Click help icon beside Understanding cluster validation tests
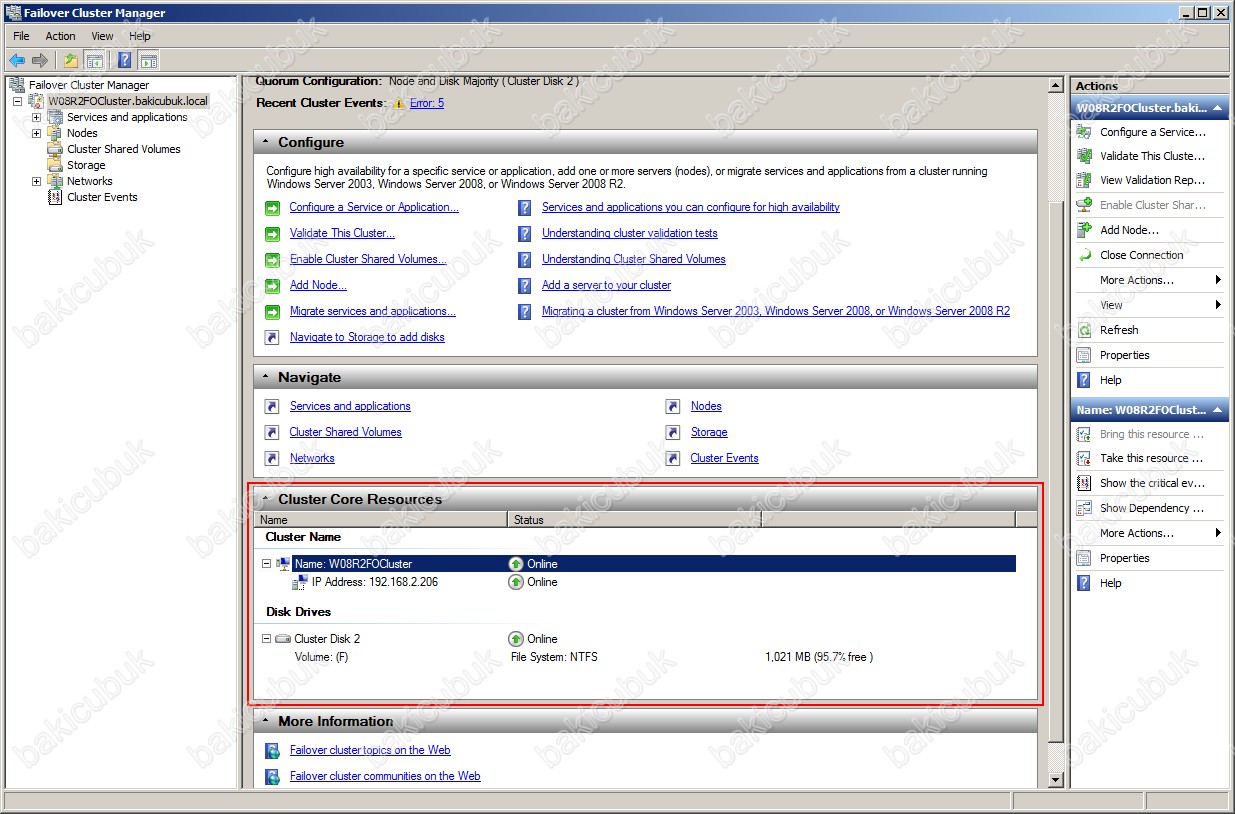The width and height of the screenshot is (1235, 814). [524, 234]
